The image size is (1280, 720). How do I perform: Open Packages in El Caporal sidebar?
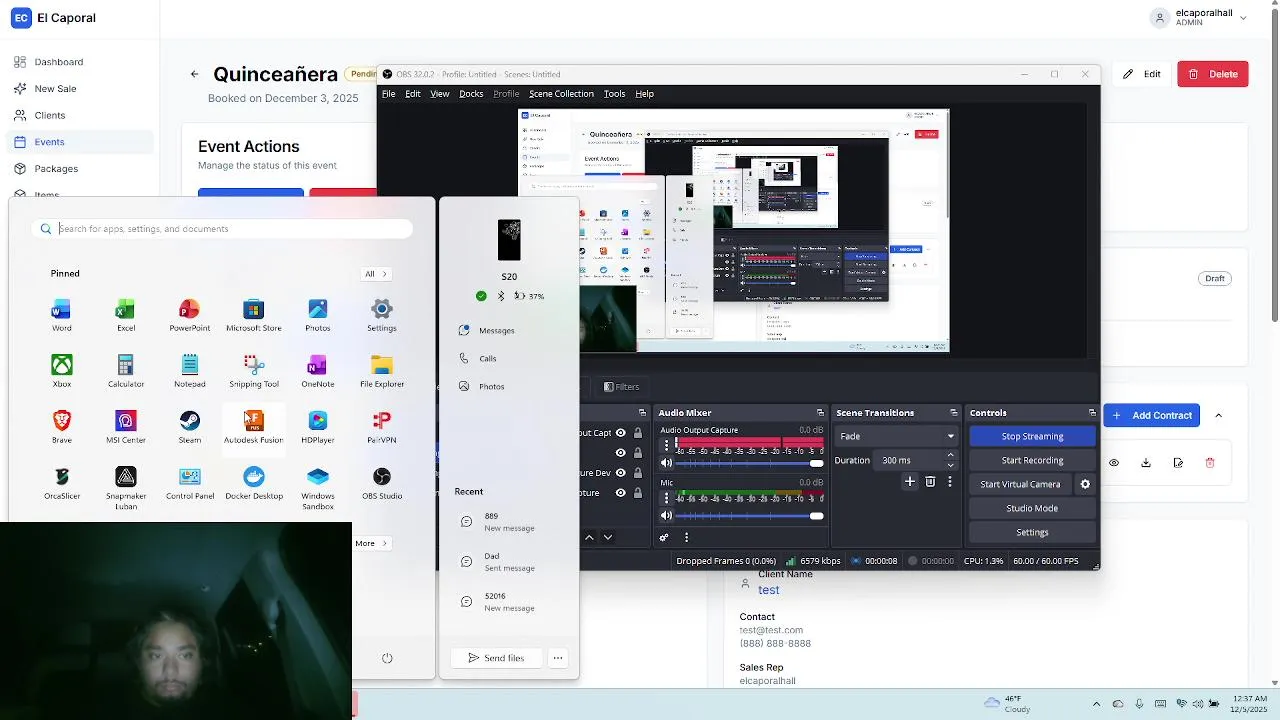coord(80,169)
